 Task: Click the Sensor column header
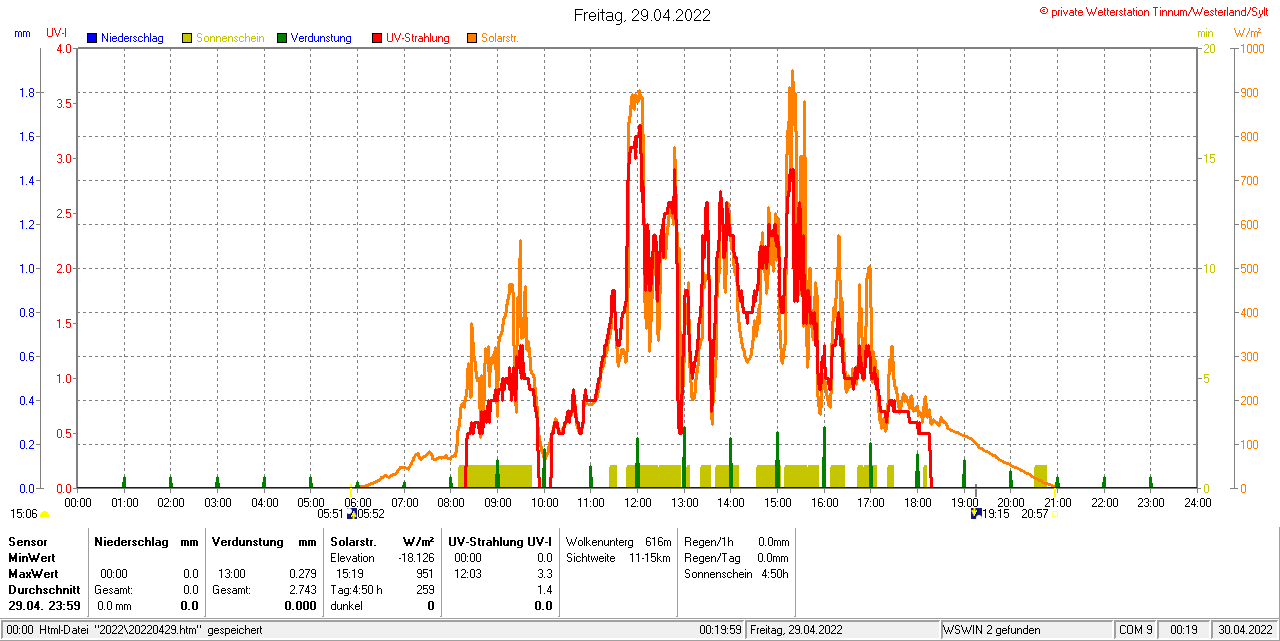(x=27, y=541)
